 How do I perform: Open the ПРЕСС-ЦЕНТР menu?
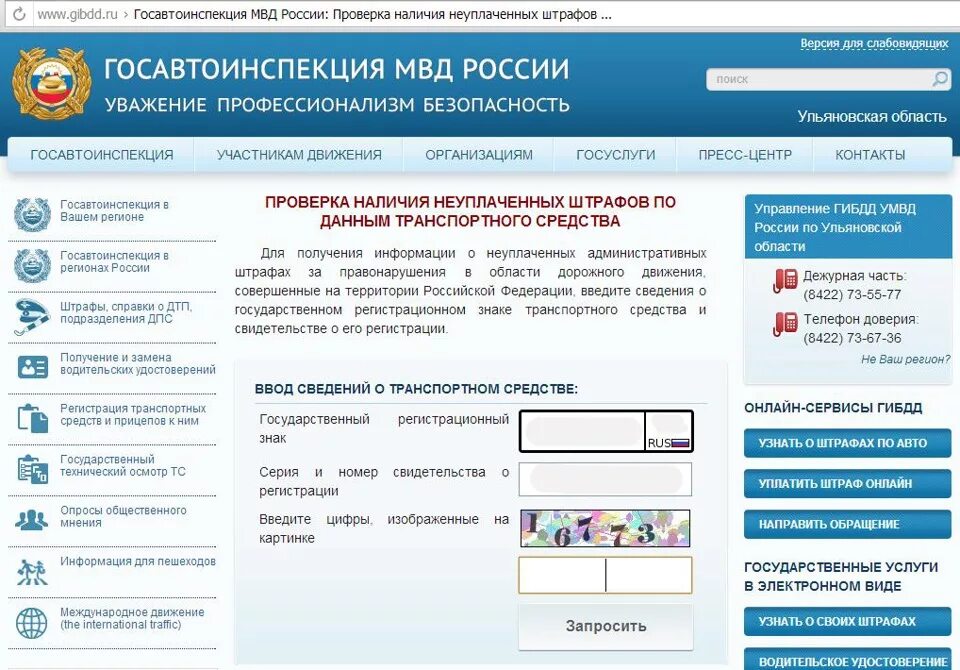(745, 155)
